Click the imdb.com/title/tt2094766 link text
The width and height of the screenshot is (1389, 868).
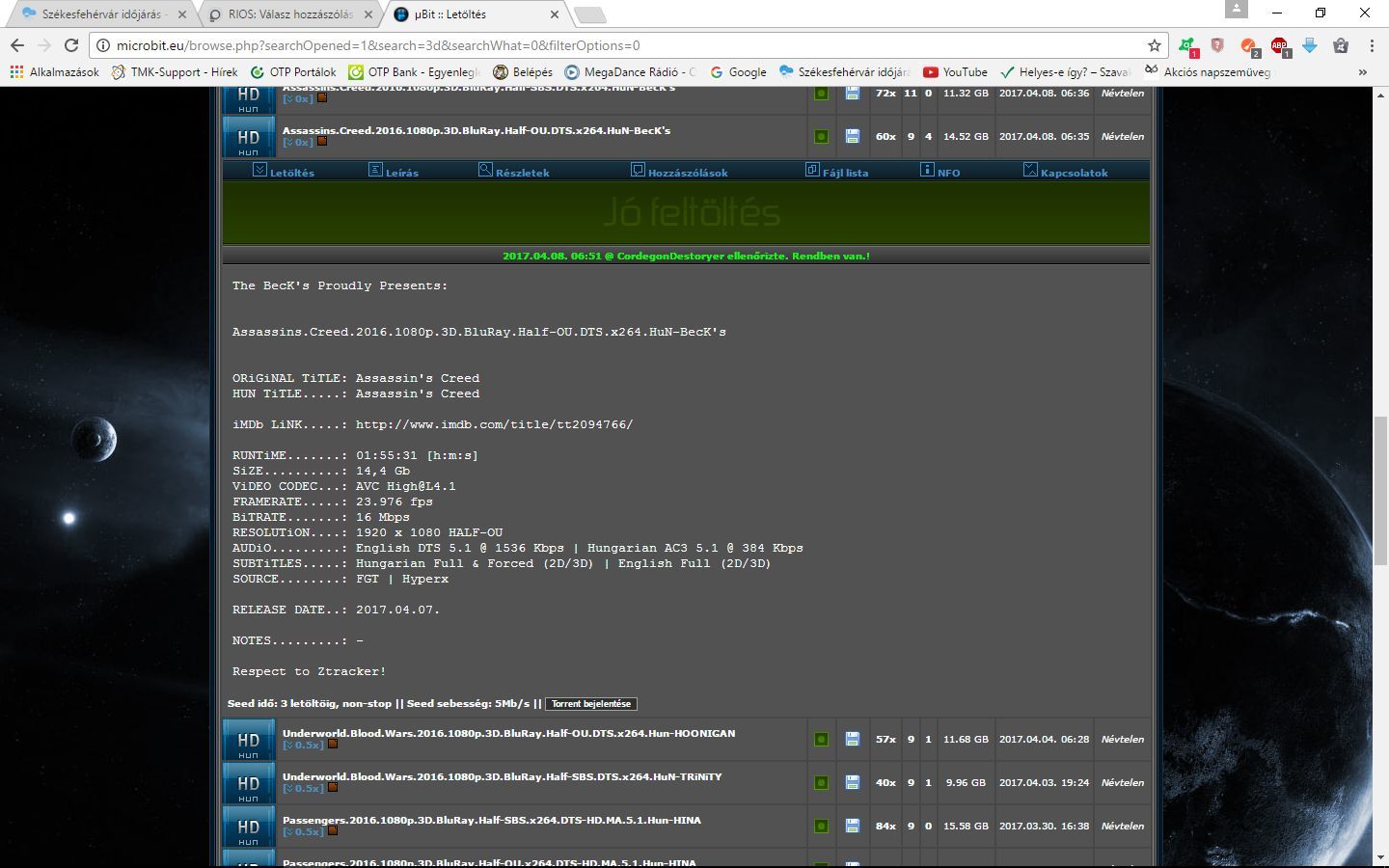494,424
